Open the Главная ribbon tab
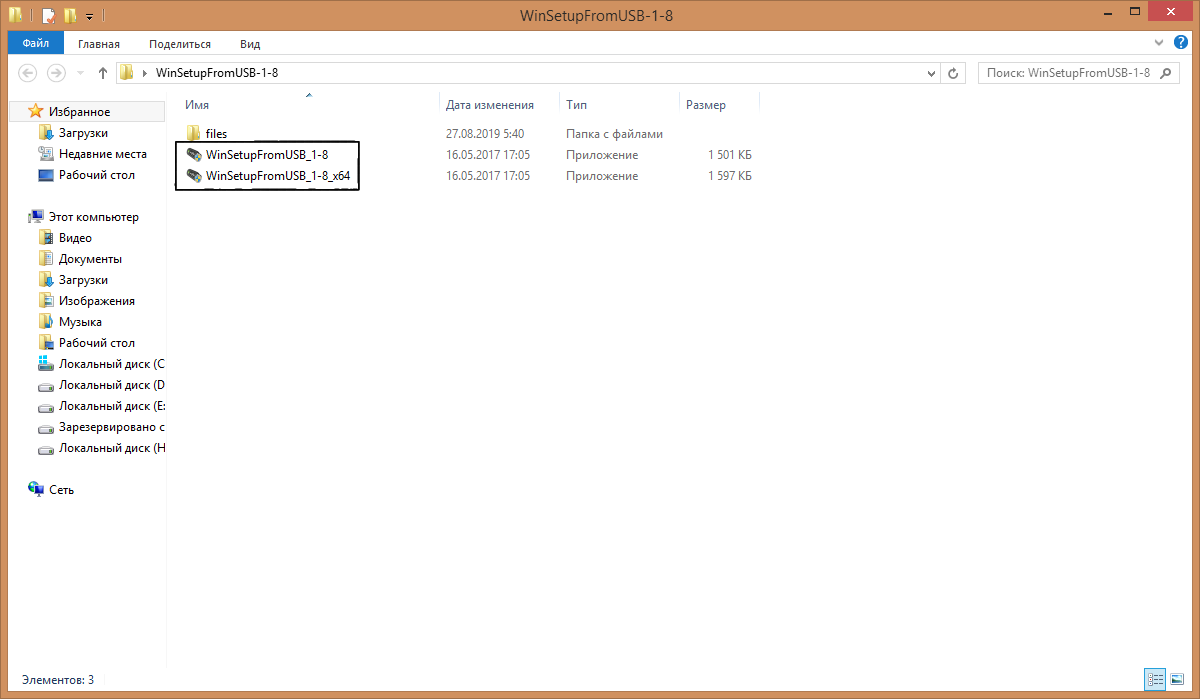The image size is (1200, 699). 98,44
